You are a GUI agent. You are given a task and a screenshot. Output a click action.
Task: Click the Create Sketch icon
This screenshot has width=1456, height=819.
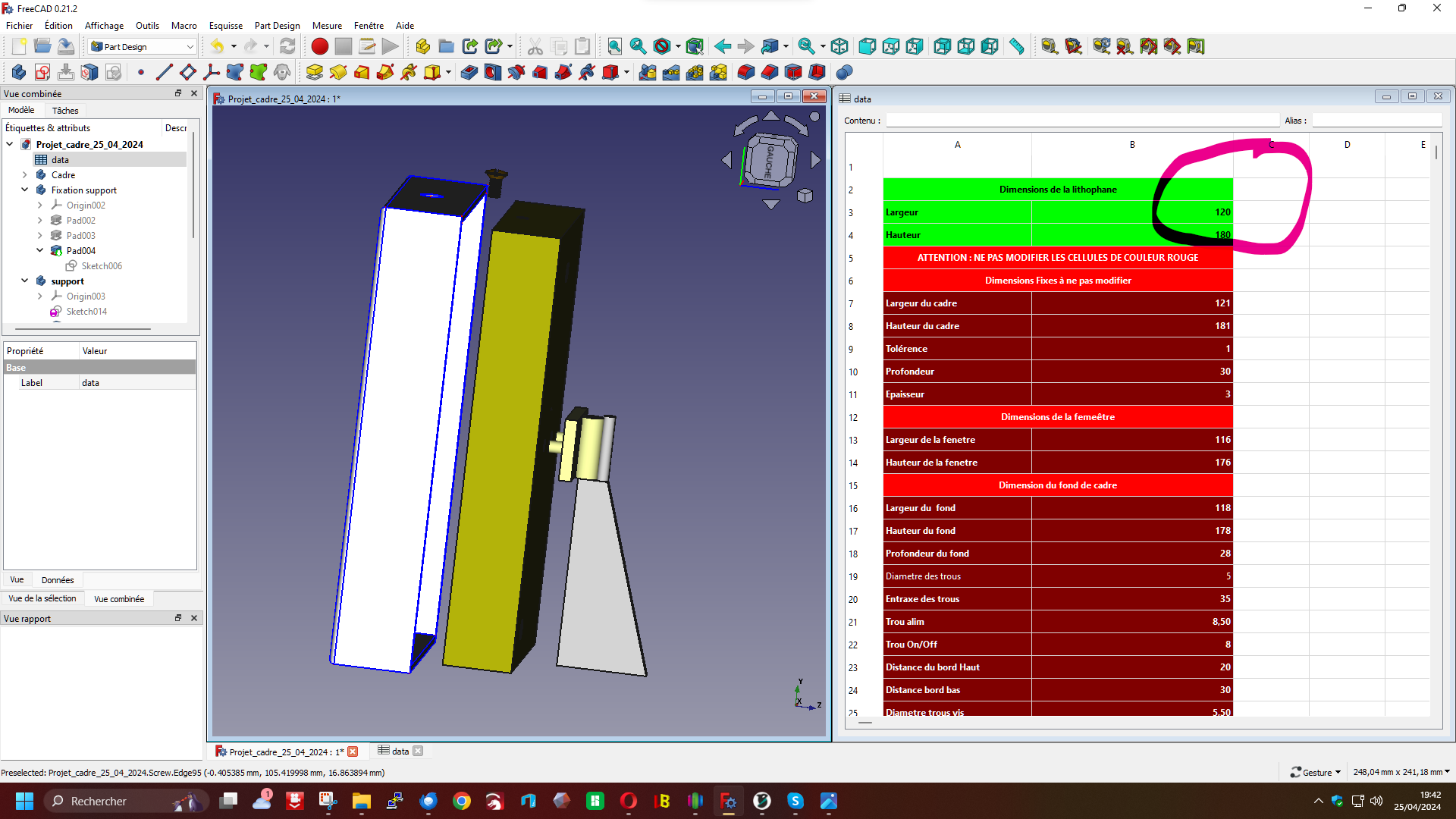(x=42, y=72)
